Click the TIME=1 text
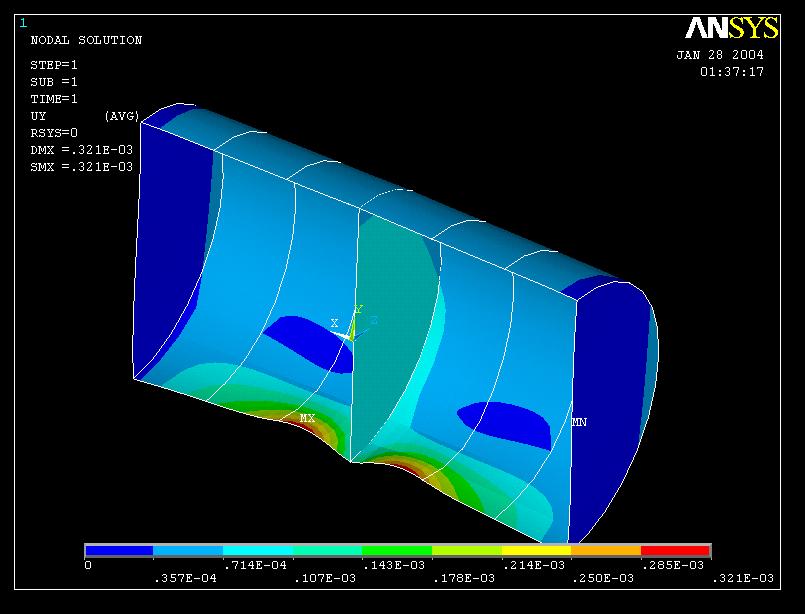Screen dimensions: 805x614 (54, 99)
